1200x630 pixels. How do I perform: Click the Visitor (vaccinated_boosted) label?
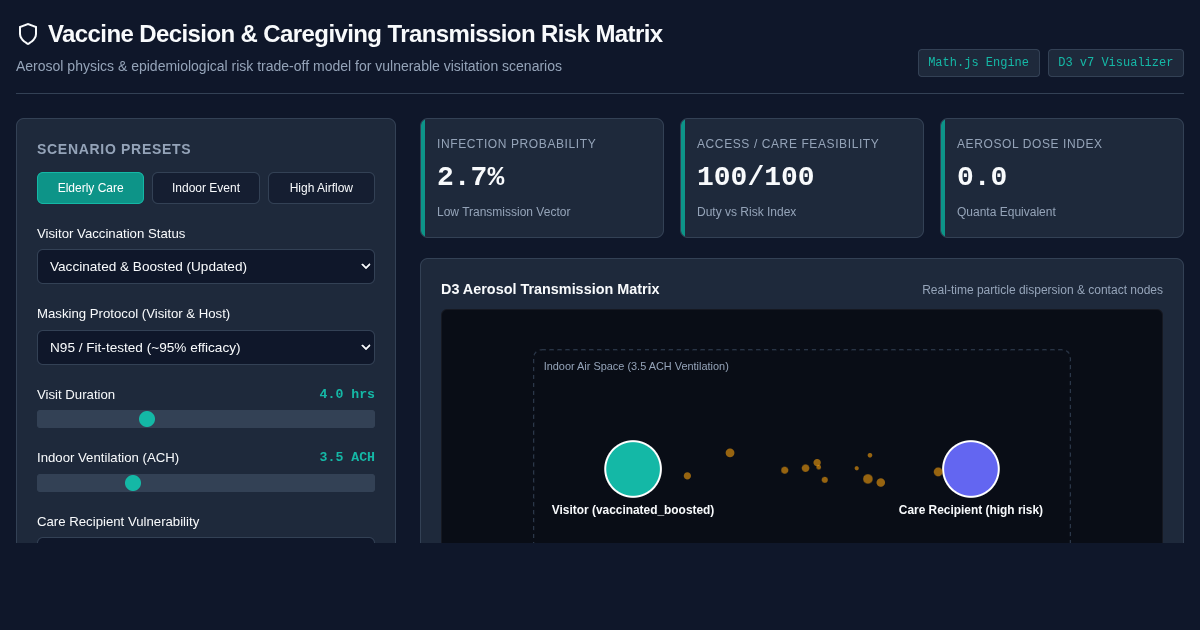click(633, 510)
